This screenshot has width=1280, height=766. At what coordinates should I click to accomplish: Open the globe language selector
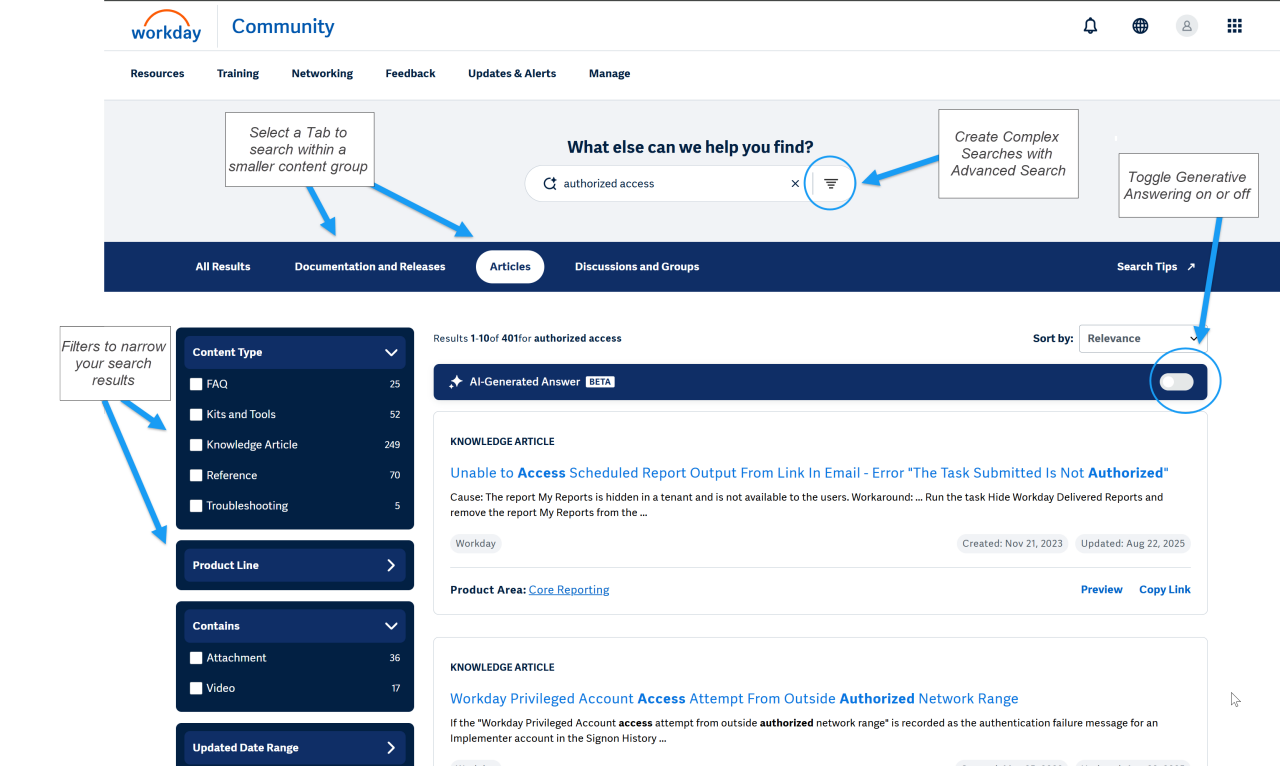click(1140, 26)
